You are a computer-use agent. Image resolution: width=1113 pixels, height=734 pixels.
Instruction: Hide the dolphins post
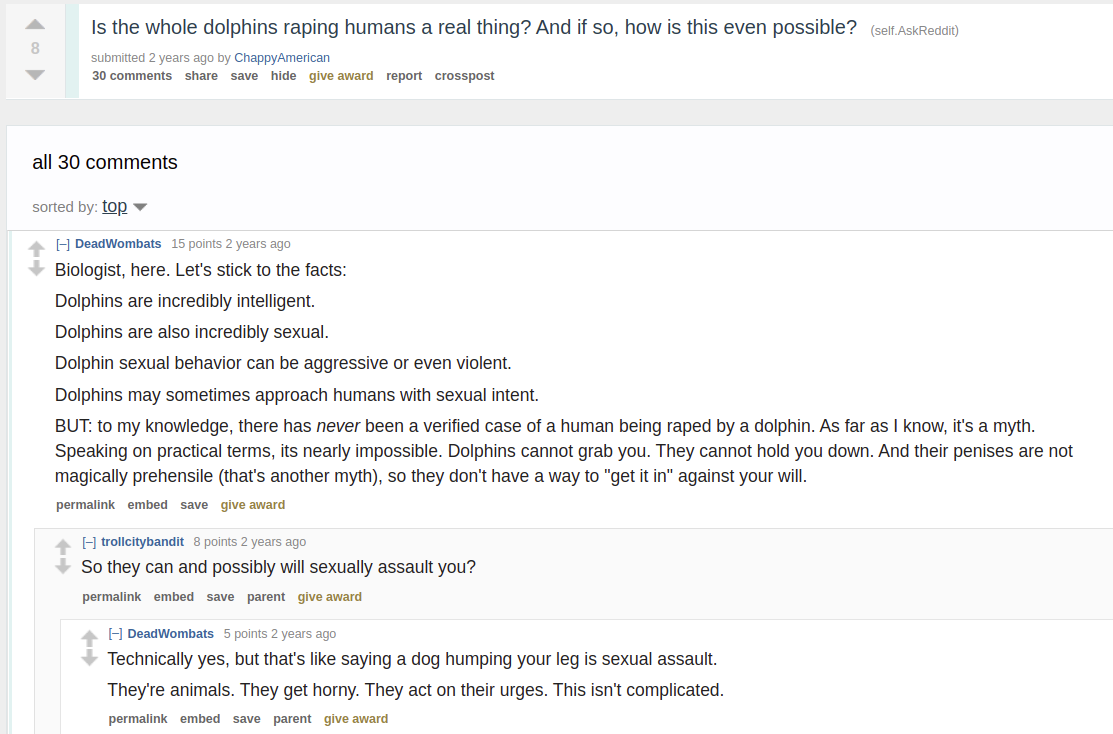pyautogui.click(x=283, y=76)
